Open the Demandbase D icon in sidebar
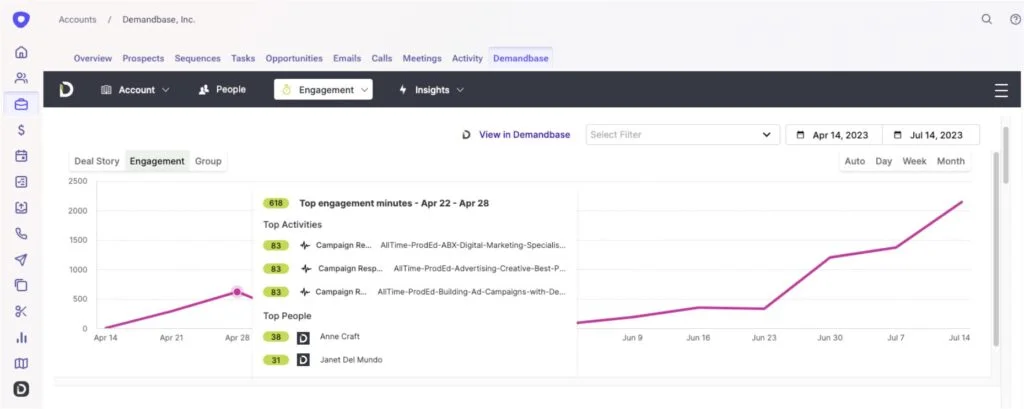This screenshot has height=409, width=1024. click(x=21, y=389)
